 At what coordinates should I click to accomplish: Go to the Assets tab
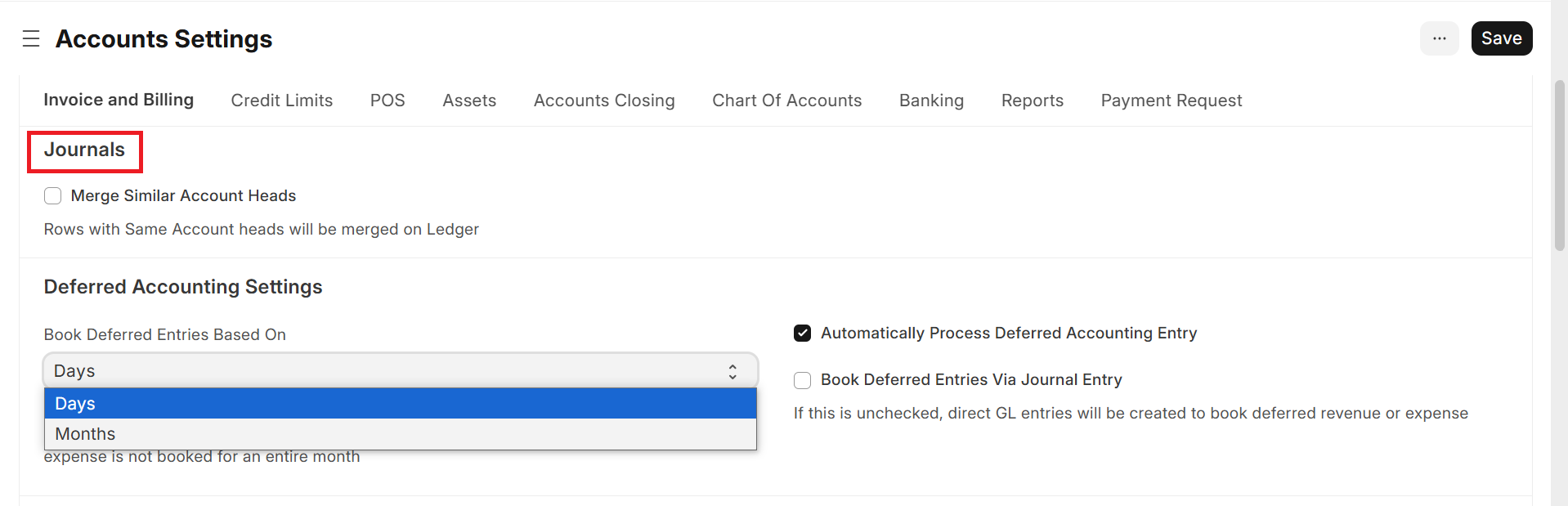coord(469,101)
